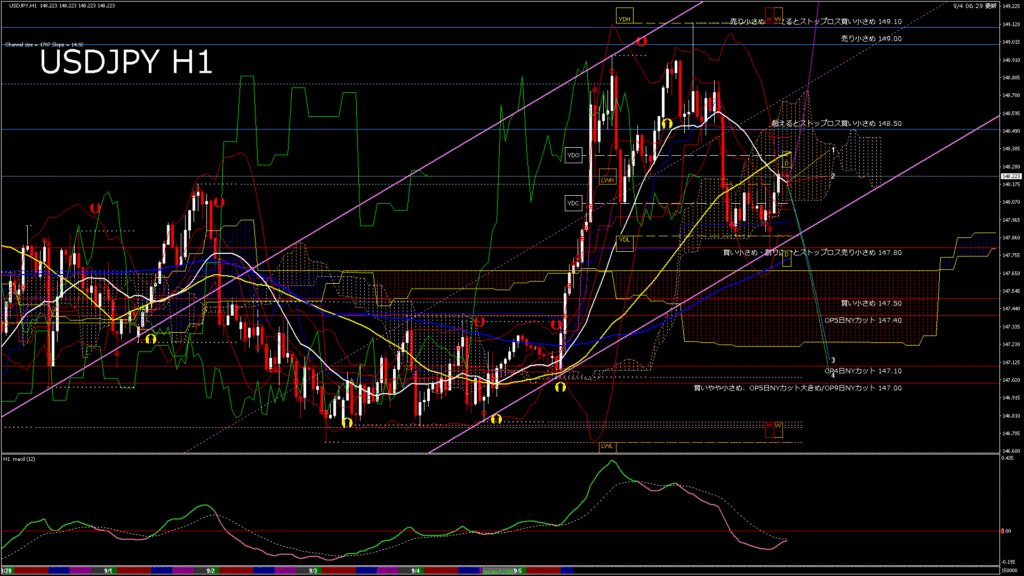
Task: Click the YDL label box
Action: [624, 240]
